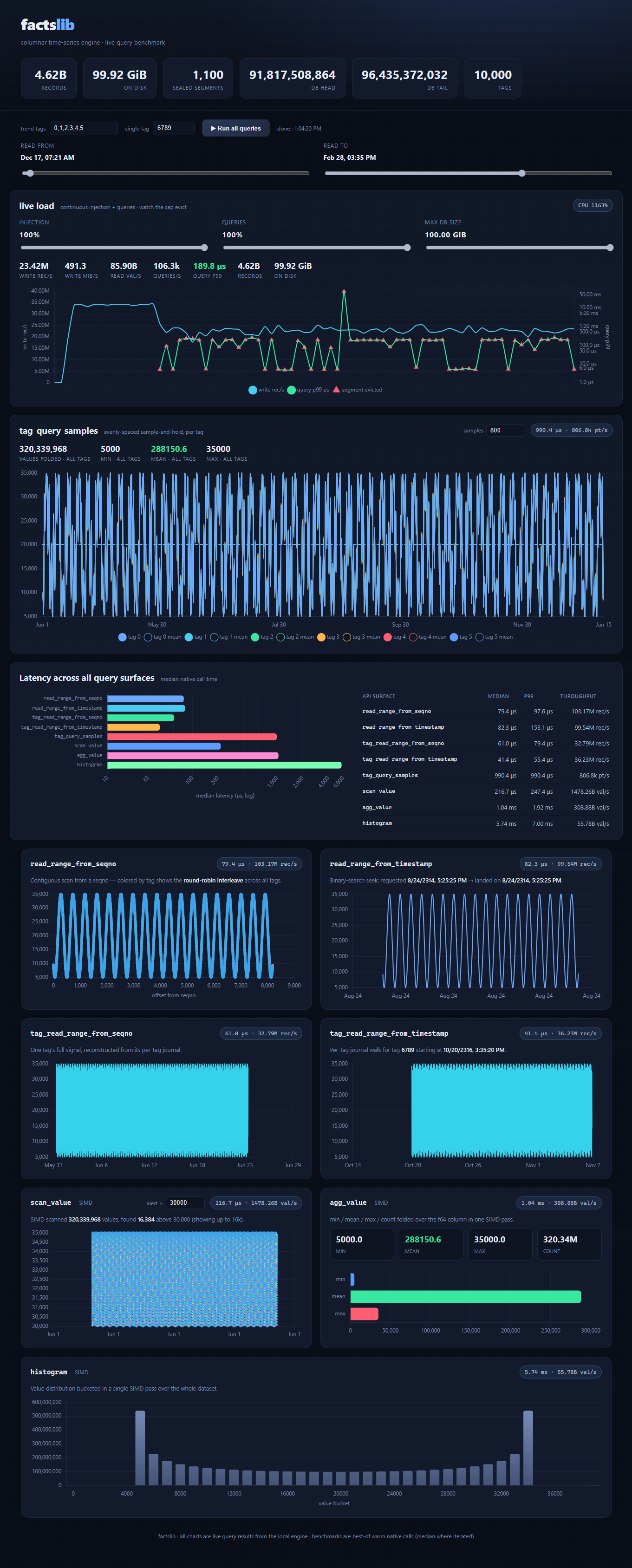Click the 153.1 µs p99 table cell
This screenshot has width=632, height=1568.
[x=541, y=727]
